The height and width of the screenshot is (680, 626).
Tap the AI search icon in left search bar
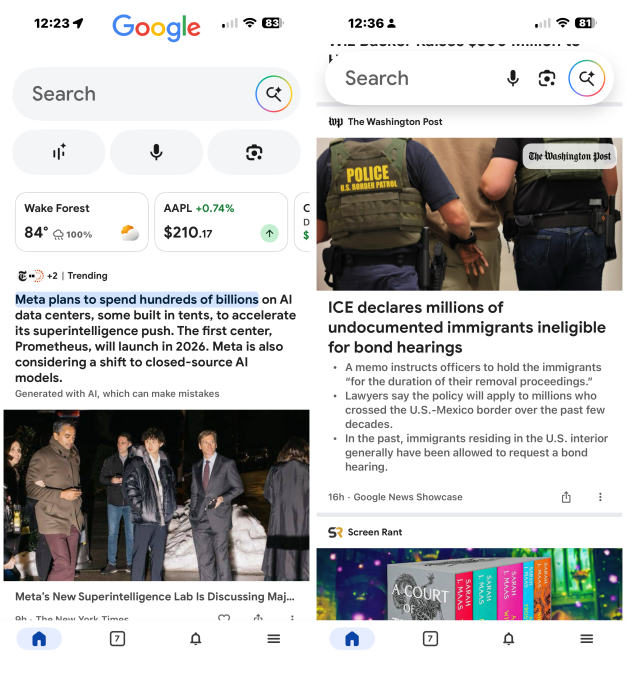(x=273, y=94)
